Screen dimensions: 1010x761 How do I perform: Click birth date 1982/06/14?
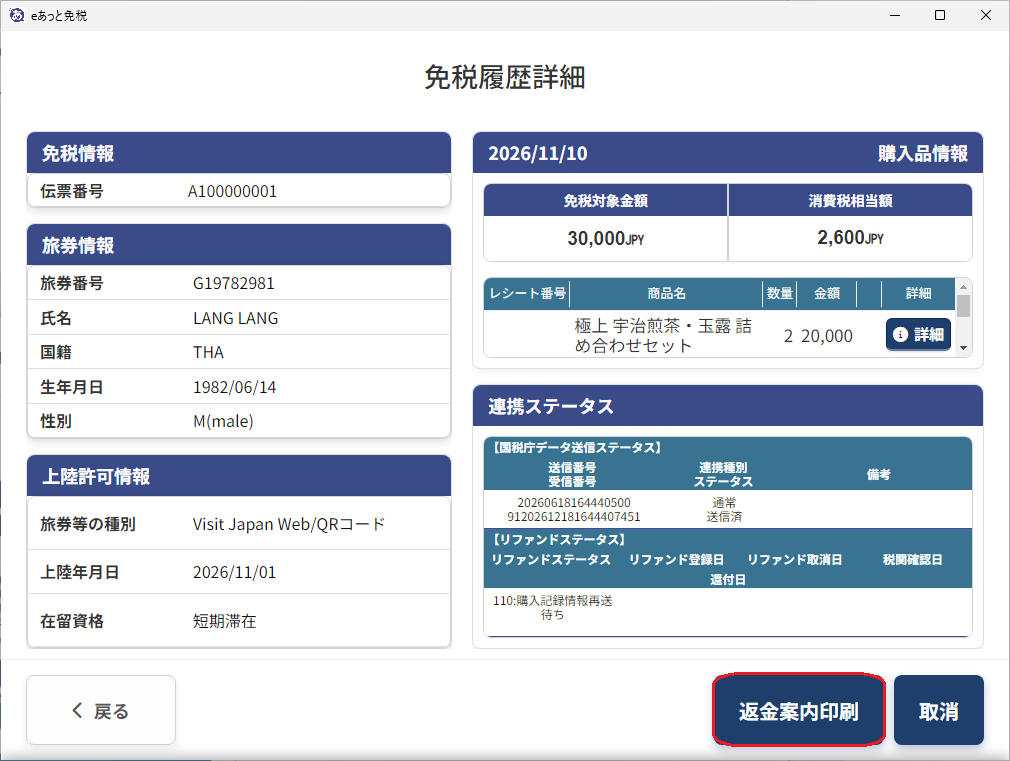pos(234,387)
